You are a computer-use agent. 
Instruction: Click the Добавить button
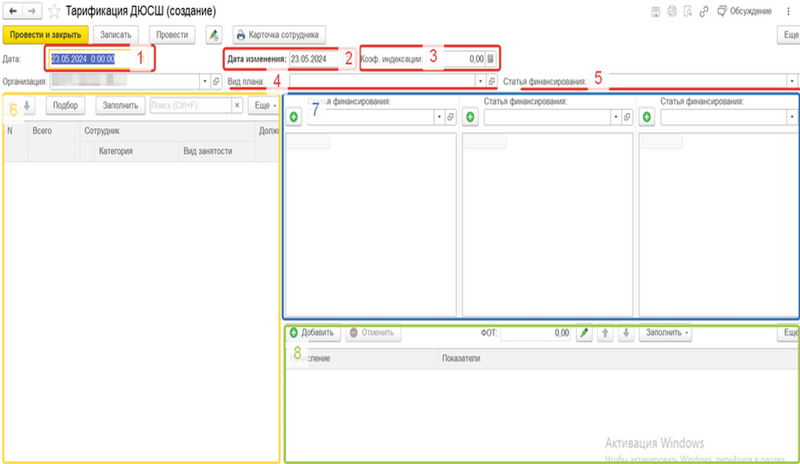pyautogui.click(x=314, y=332)
